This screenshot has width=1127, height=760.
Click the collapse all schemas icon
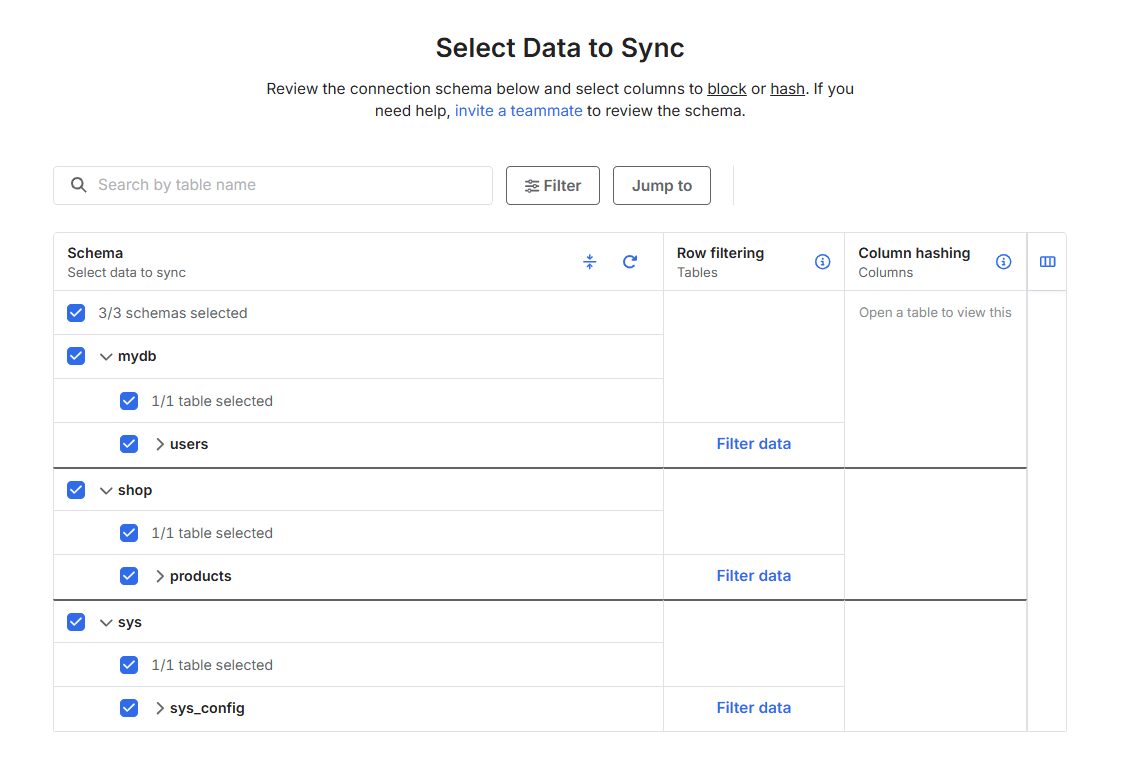click(590, 262)
